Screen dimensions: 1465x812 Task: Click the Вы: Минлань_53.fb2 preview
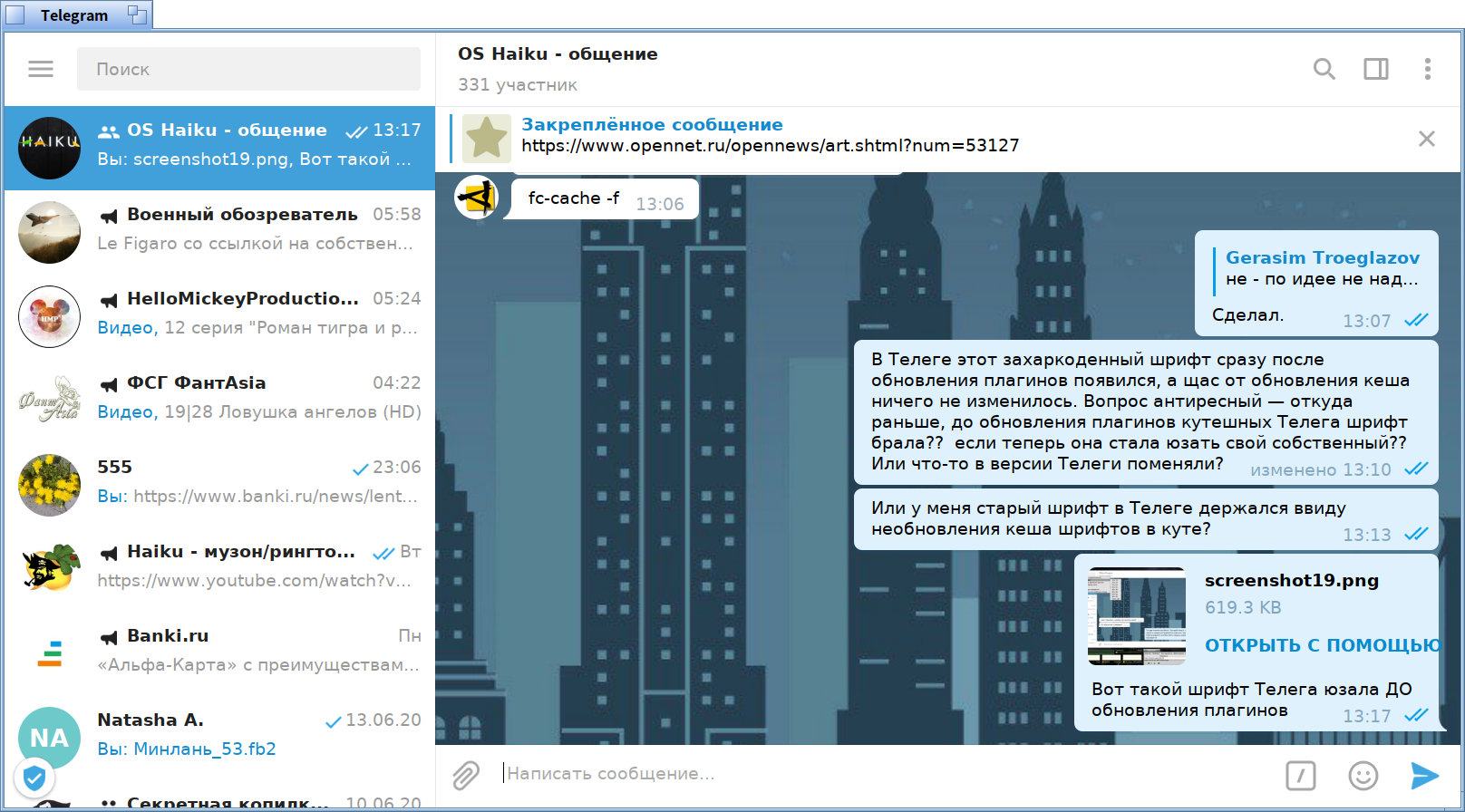(x=187, y=749)
